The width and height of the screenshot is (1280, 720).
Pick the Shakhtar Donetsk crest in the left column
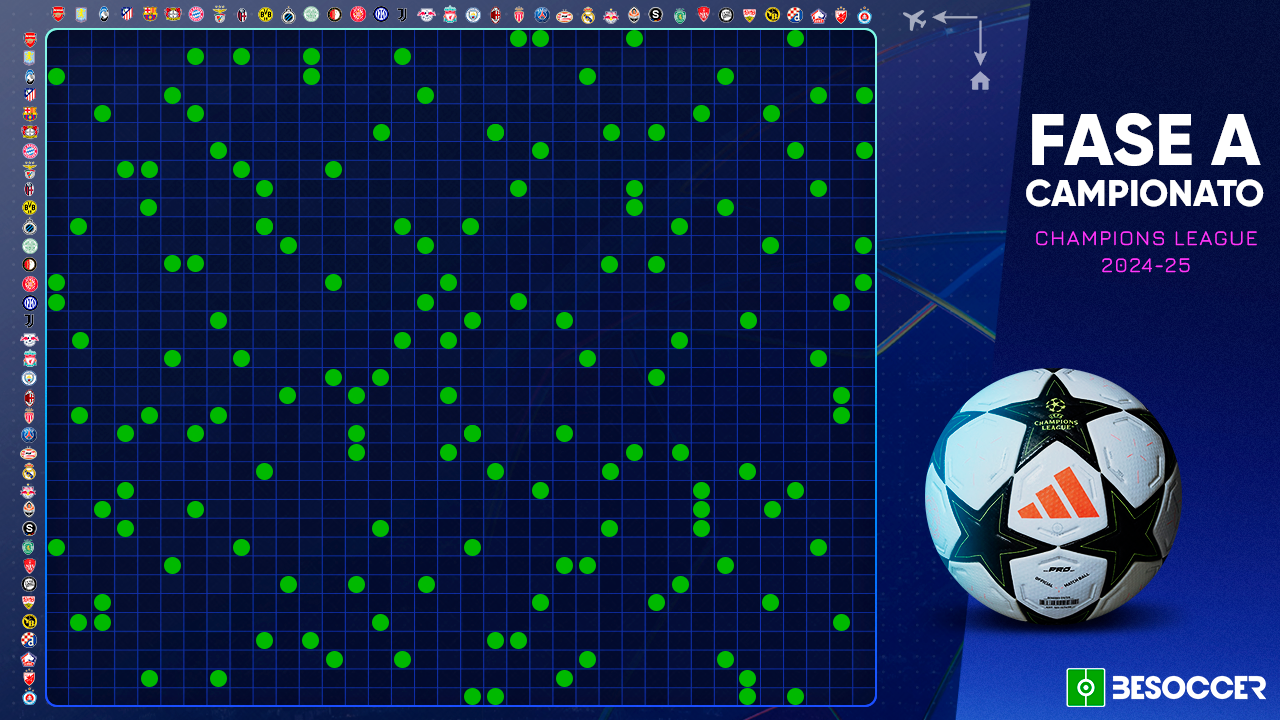29,509
